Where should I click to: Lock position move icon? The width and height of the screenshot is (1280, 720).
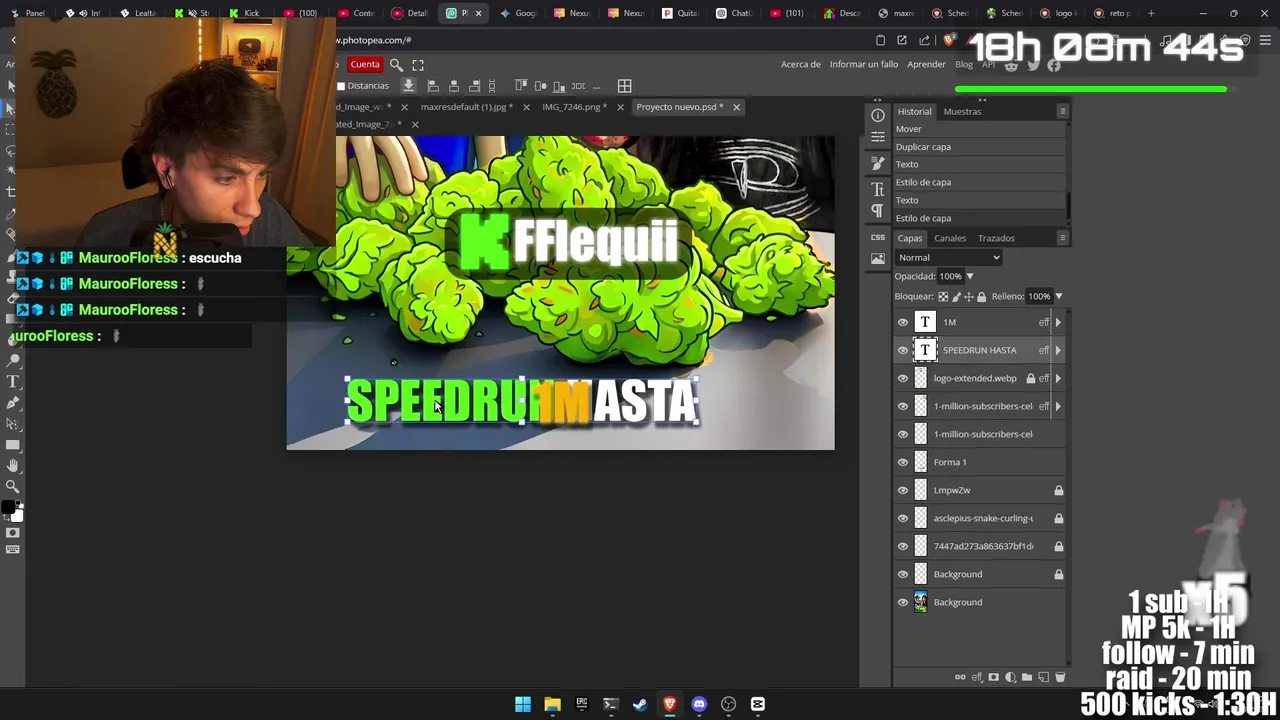tap(968, 297)
